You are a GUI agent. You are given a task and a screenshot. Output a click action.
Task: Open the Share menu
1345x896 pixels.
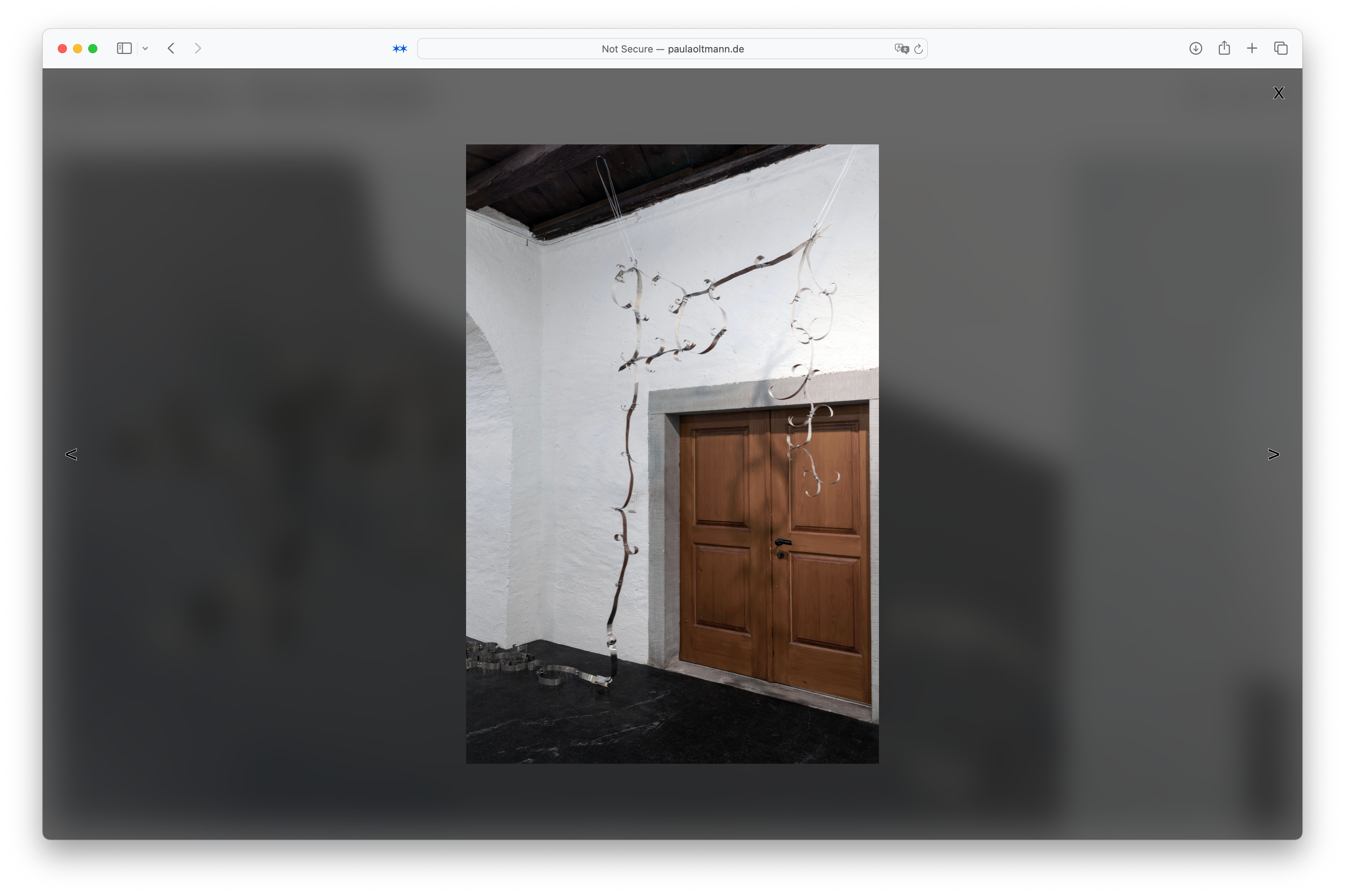pos(1224,48)
